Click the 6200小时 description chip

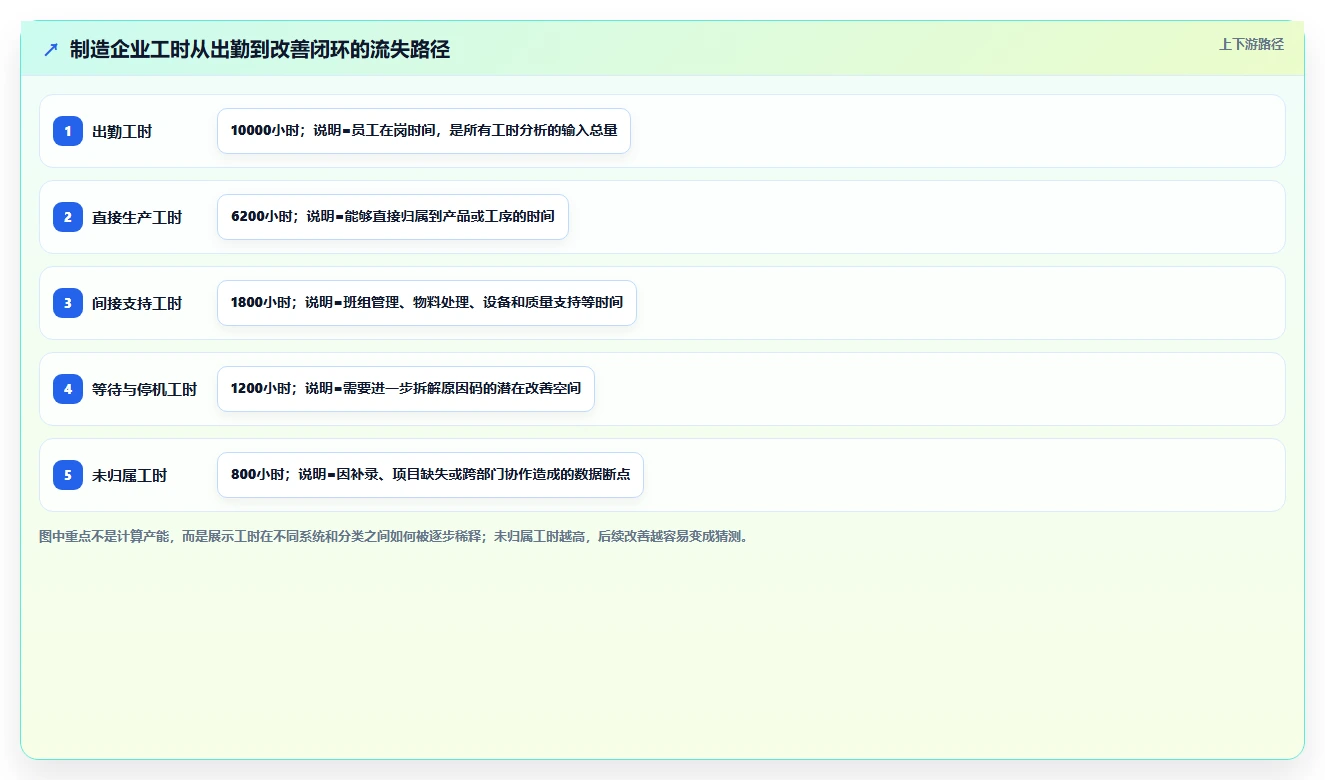tap(393, 217)
